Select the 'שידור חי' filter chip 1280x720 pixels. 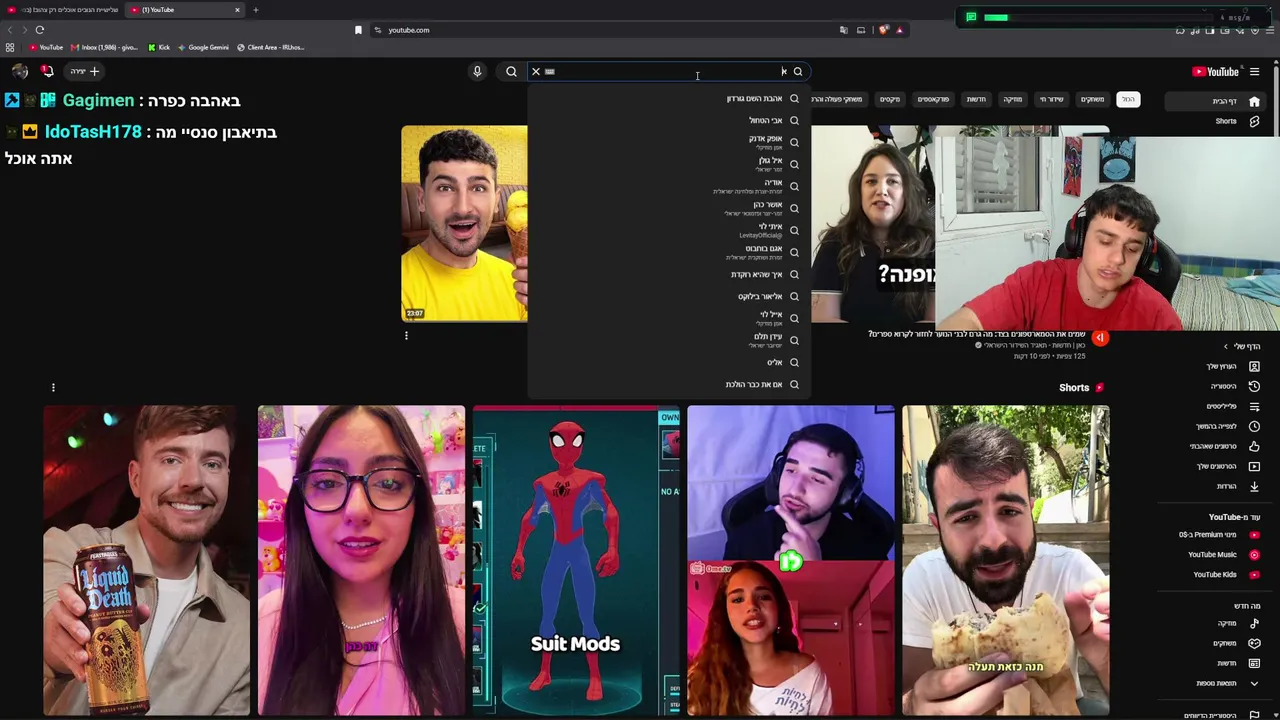1051,99
